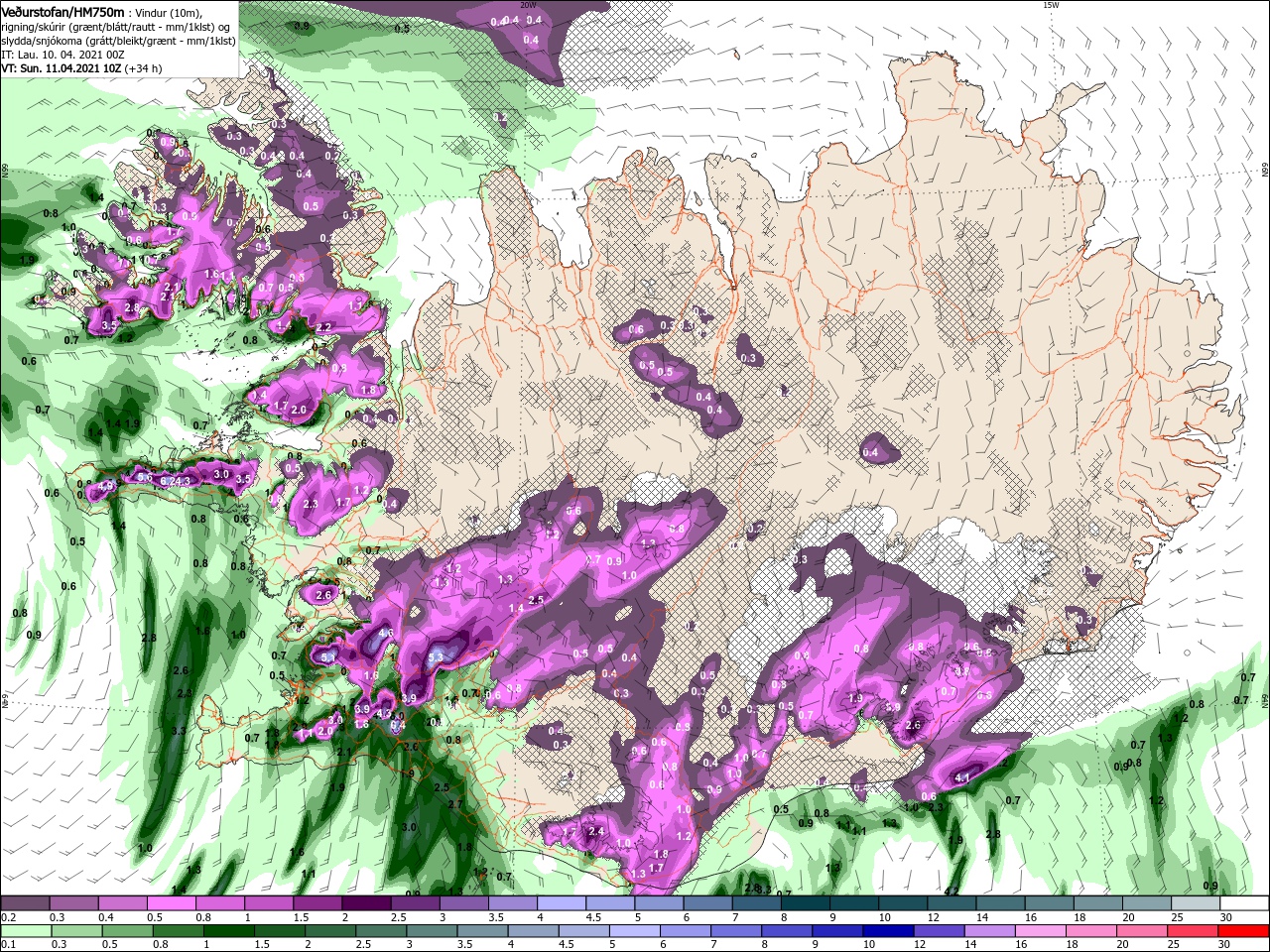Viewport: 1270px width, 952px height.
Task: Click the upper-row 3 mm purple swatch
Action: pos(464,903)
